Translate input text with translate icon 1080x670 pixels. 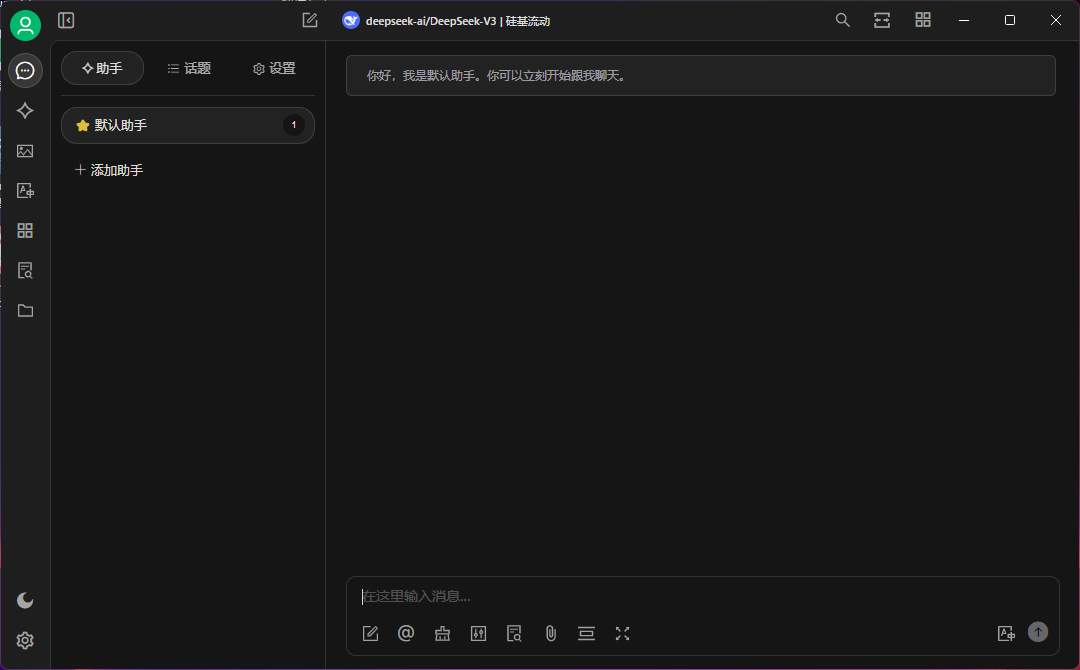coord(1006,634)
